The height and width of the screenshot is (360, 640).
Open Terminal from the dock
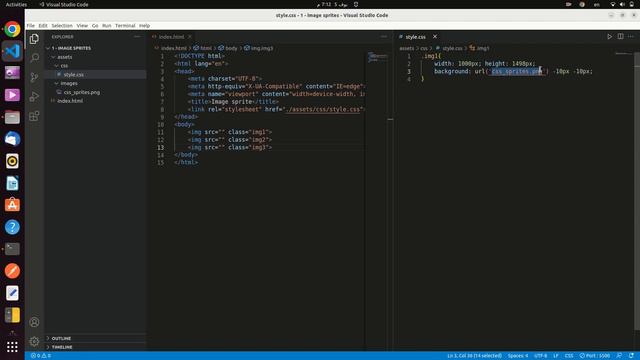(x=12, y=249)
